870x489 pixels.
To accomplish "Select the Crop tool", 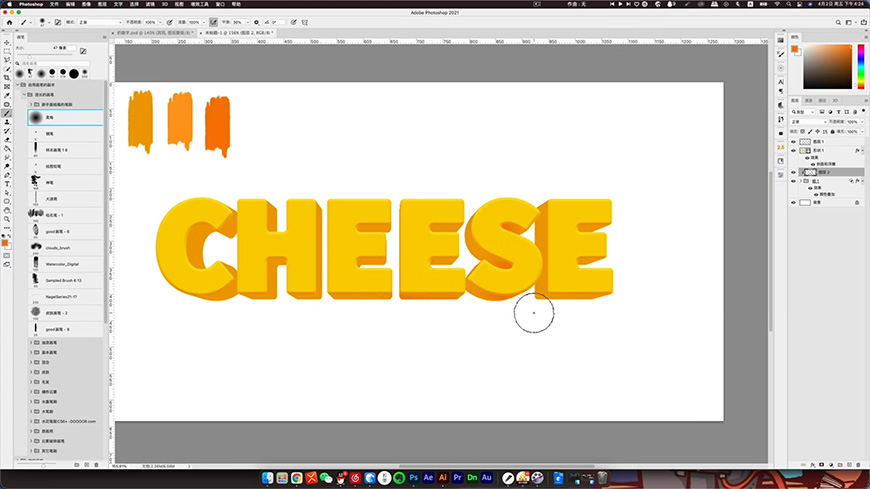I will (x=7, y=78).
